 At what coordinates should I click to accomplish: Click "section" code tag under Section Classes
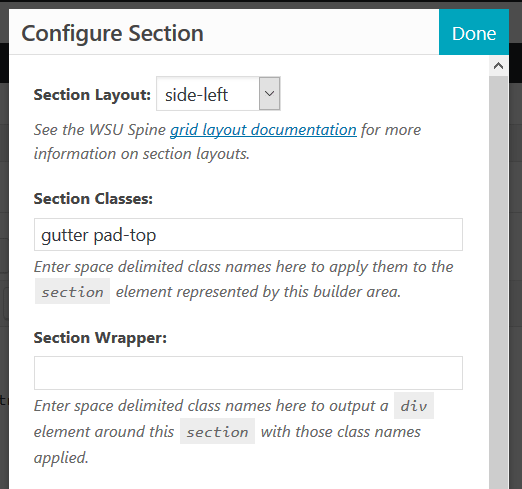72,291
